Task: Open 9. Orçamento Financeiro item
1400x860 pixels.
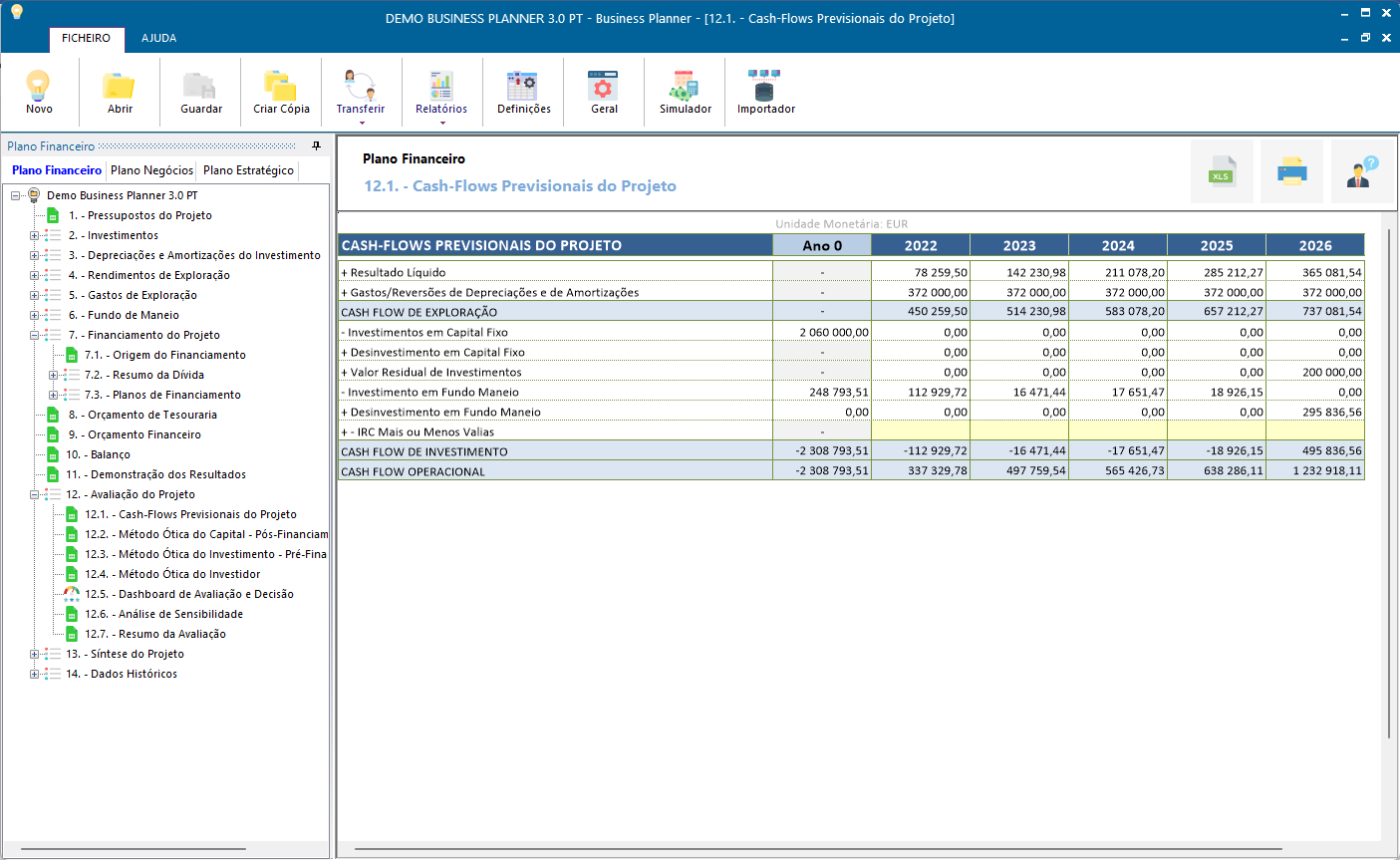Action: (x=135, y=434)
